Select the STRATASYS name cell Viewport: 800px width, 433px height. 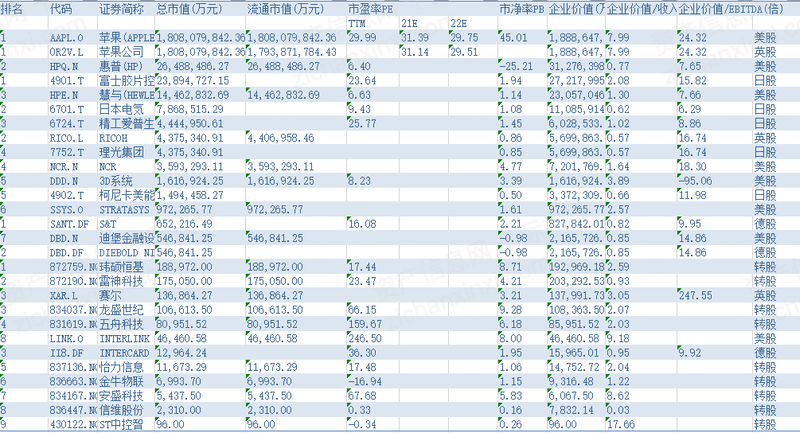124,209
